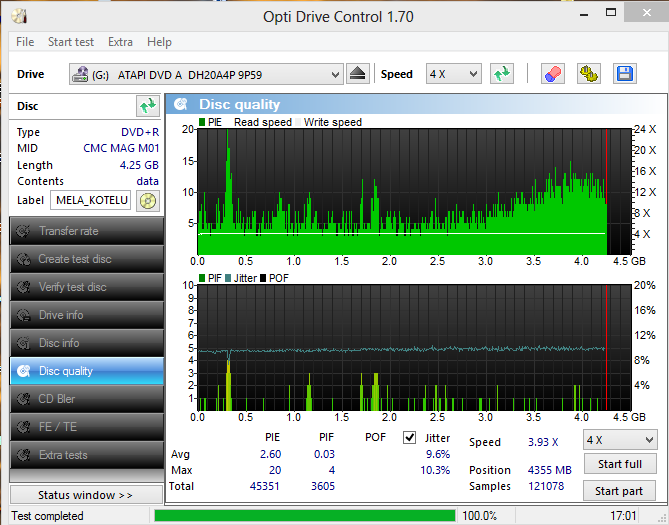Click the Disc quality header icon
Screen dimensions: 669x525
181,104
